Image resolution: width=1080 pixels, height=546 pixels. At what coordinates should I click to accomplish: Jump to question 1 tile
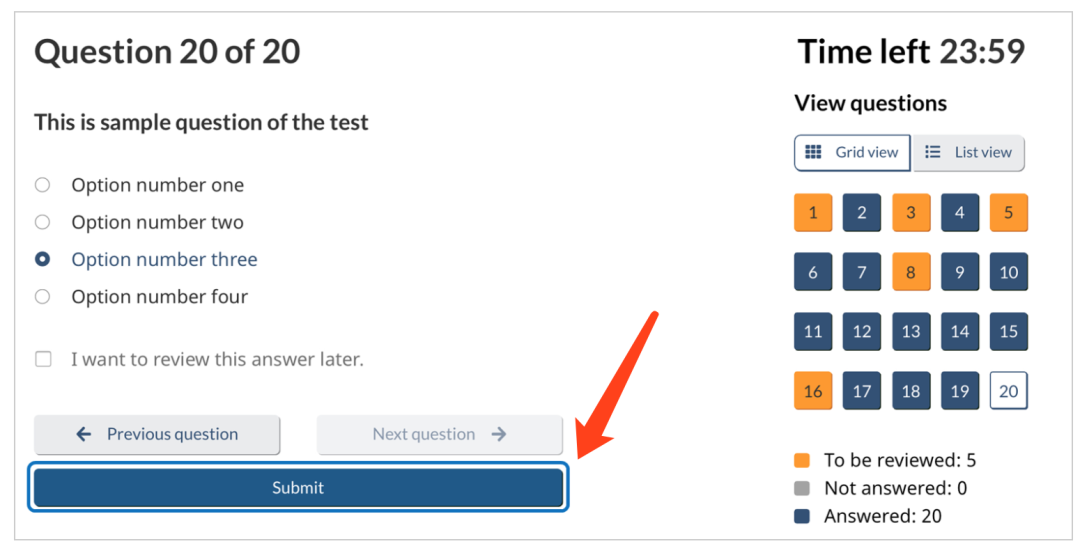(813, 213)
